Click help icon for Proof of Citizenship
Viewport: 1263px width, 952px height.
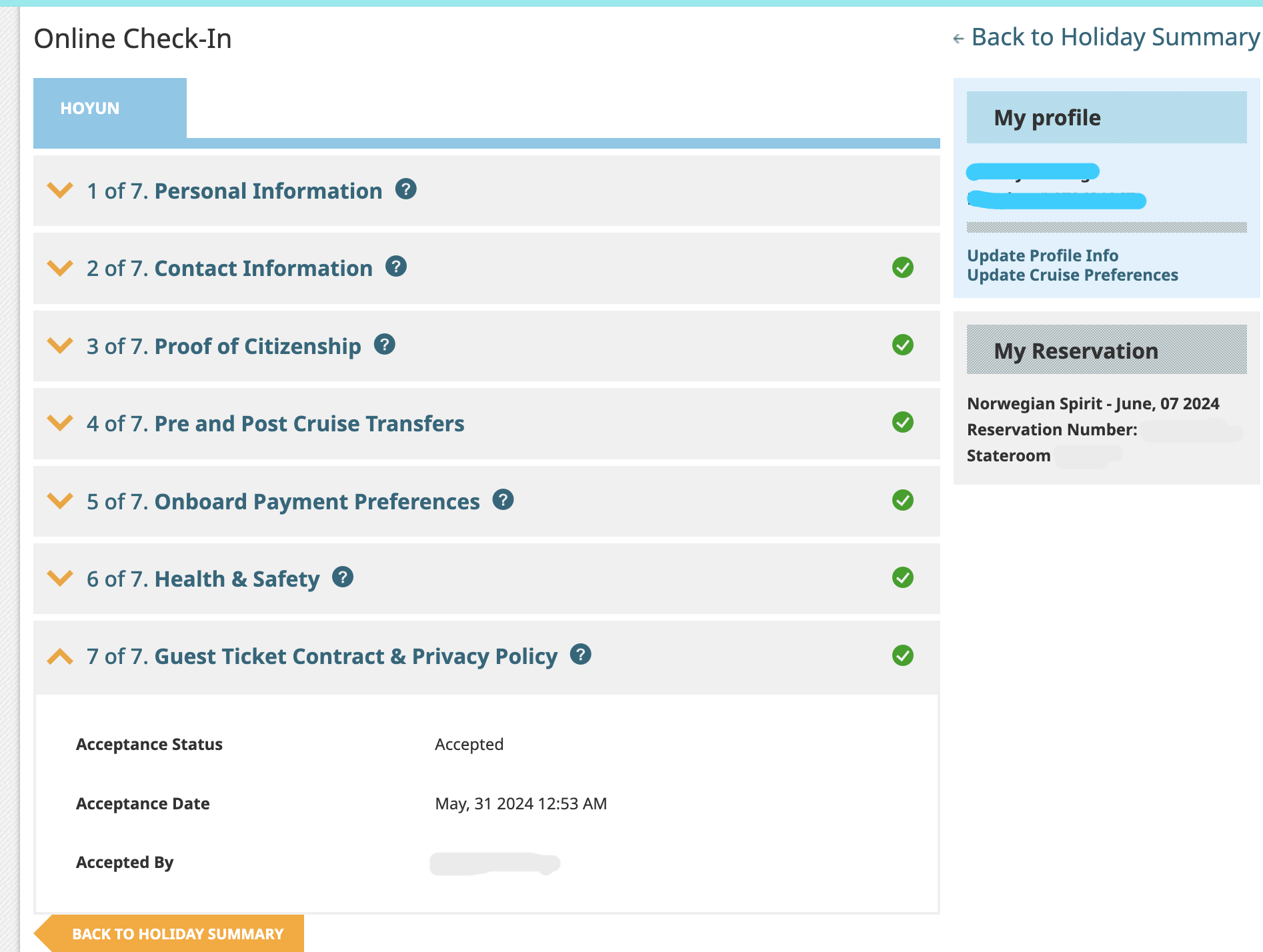tap(384, 345)
